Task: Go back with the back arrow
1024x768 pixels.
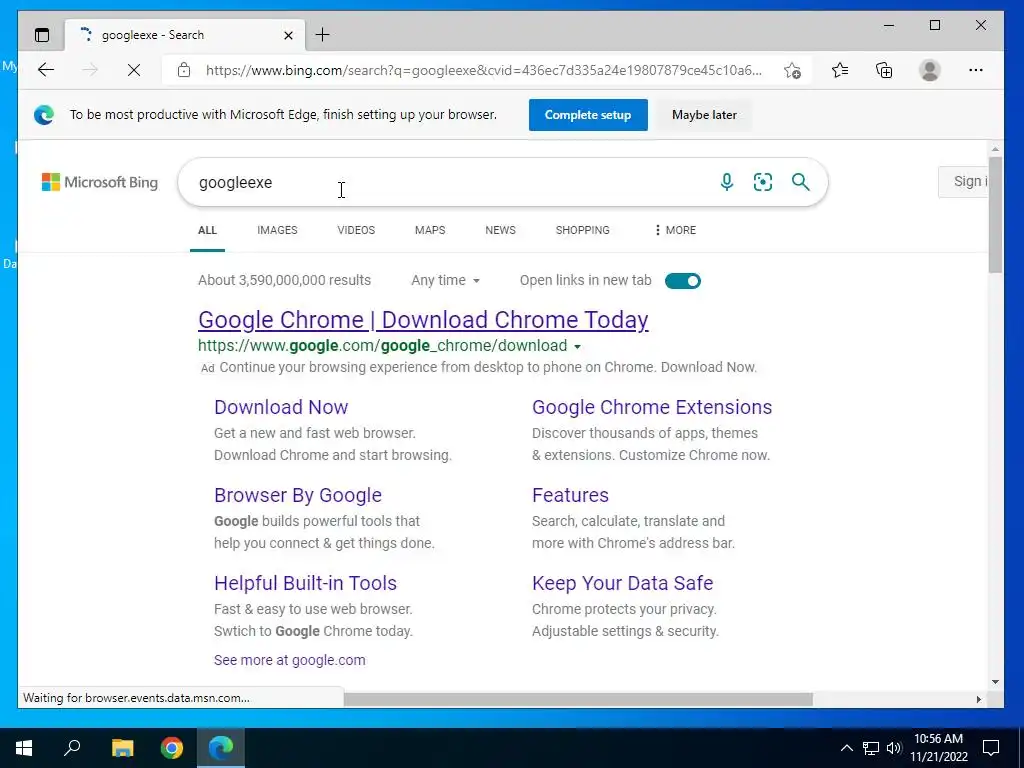Action: tap(46, 70)
